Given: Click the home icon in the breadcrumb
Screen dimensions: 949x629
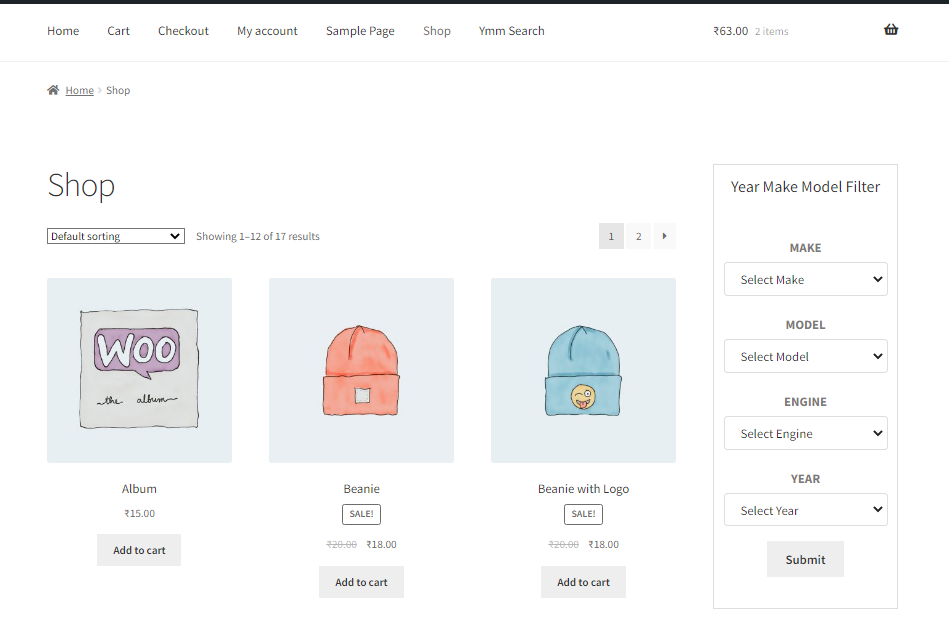Looking at the screenshot, I should [x=52, y=89].
